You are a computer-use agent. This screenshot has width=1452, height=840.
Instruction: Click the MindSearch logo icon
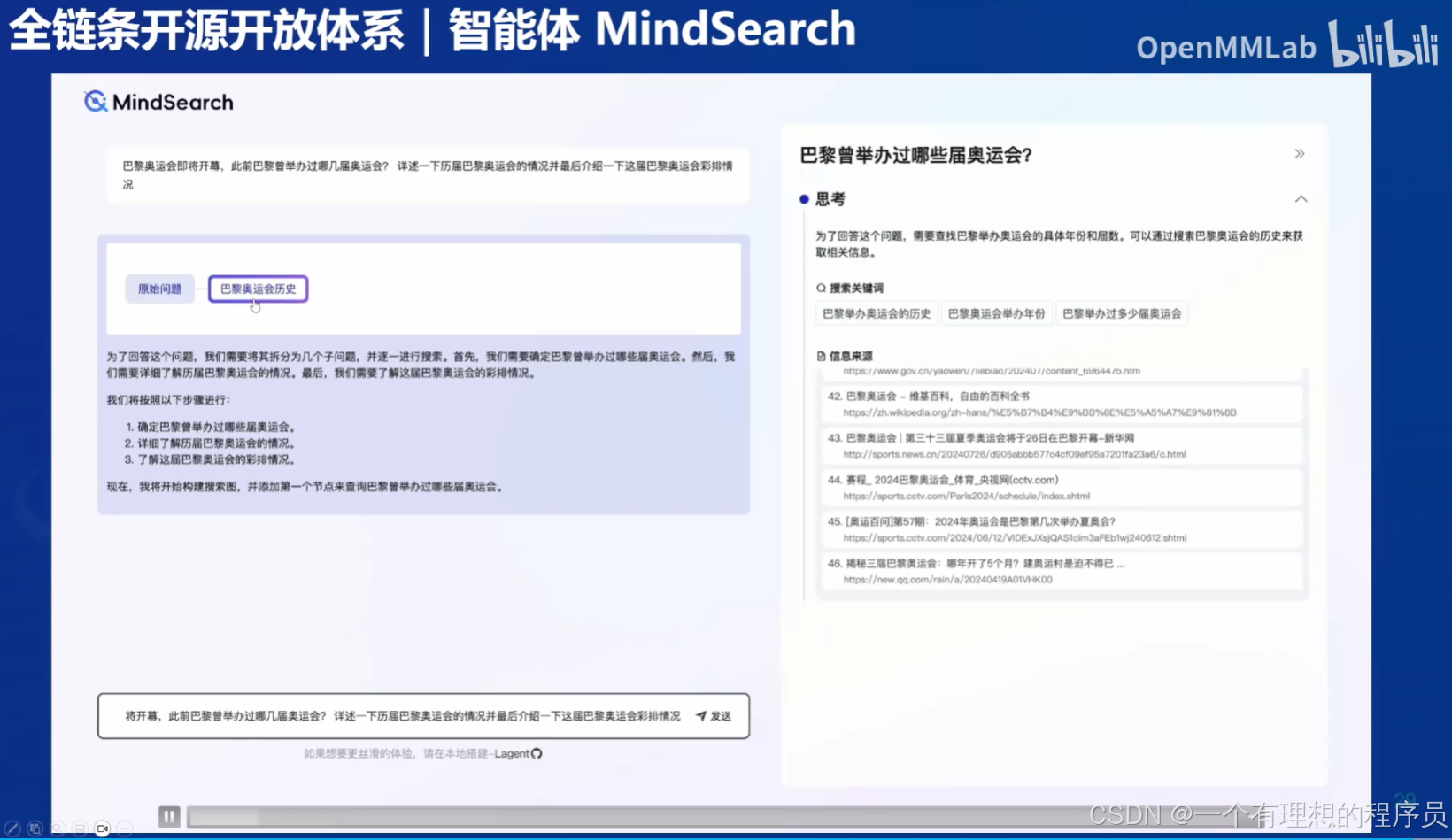(x=95, y=102)
